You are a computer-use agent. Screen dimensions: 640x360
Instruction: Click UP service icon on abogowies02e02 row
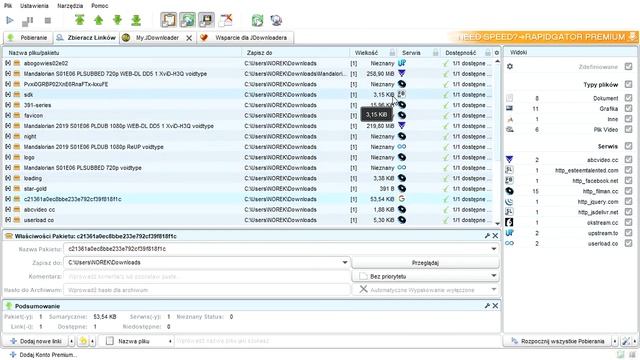[402, 63]
